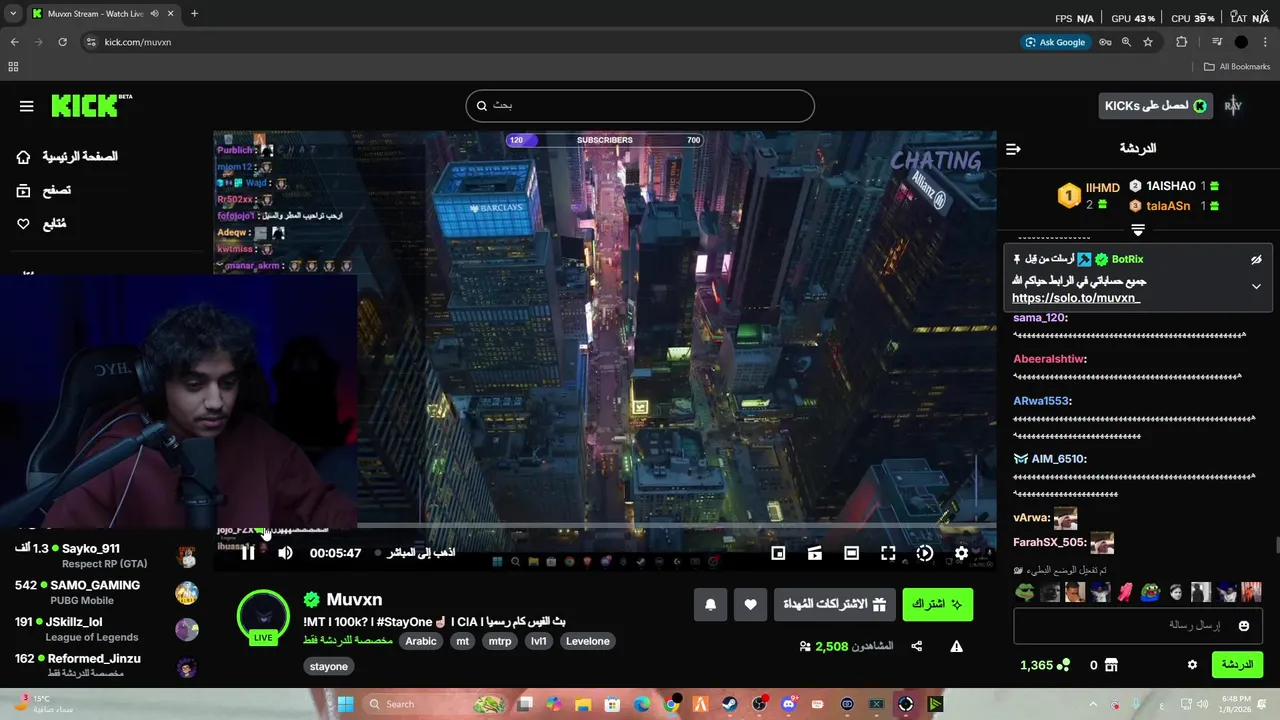1280x720 pixels.
Task: Insert the pink emote from quick row
Action: point(1125,592)
